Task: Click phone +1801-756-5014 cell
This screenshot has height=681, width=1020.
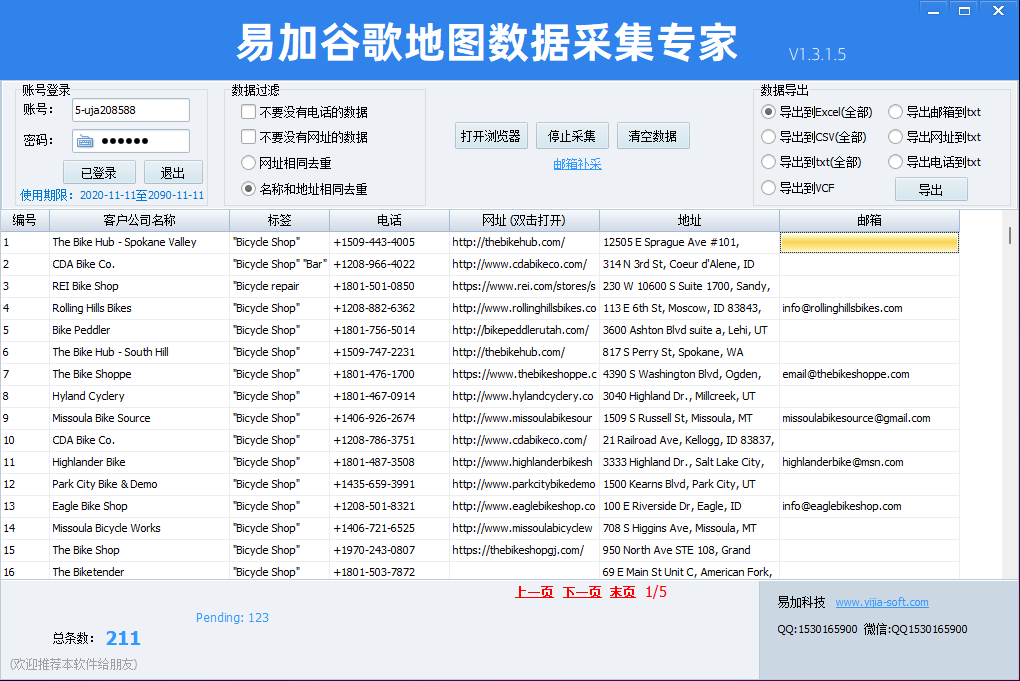Action: coord(389,330)
